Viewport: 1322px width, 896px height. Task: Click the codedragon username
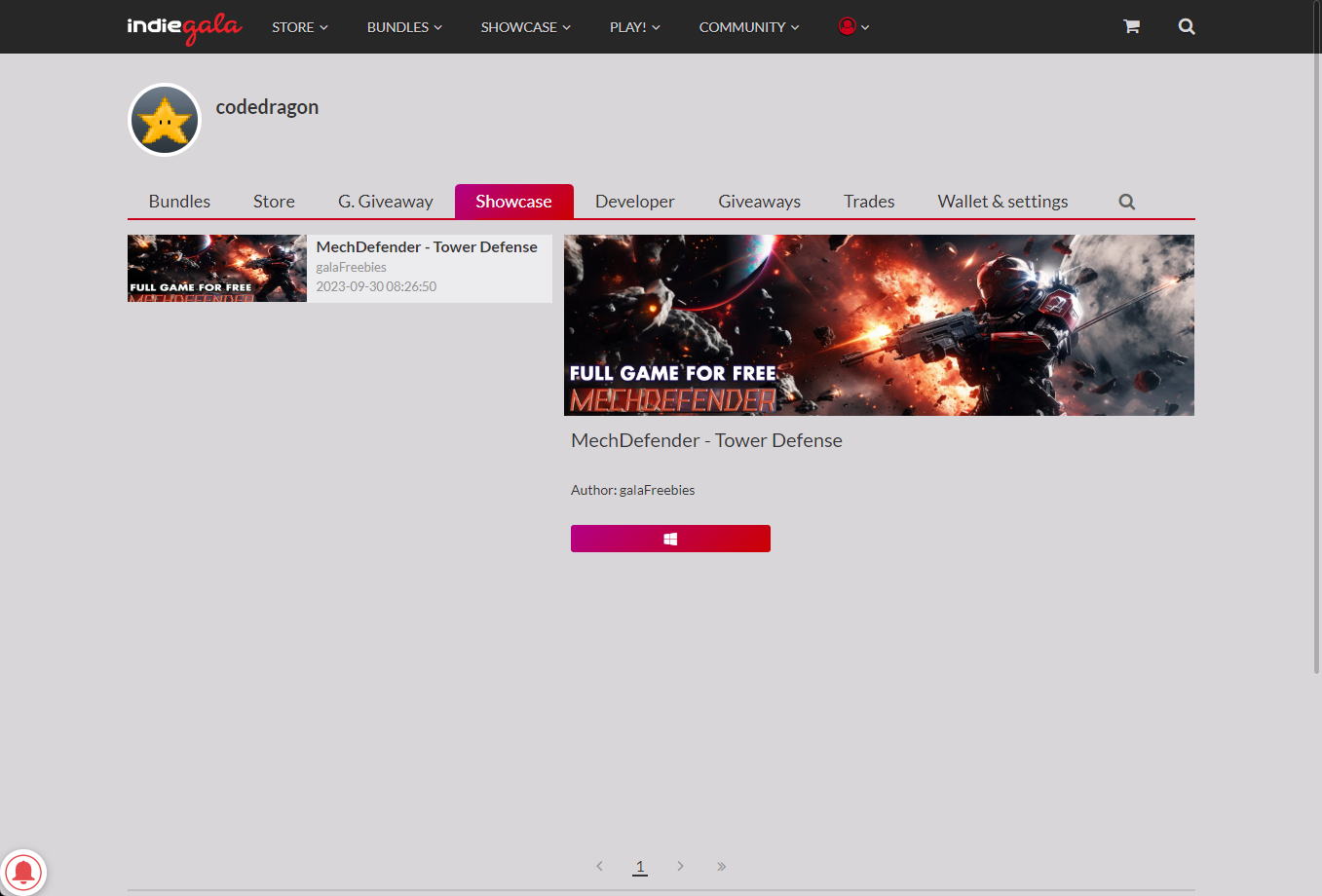(267, 107)
